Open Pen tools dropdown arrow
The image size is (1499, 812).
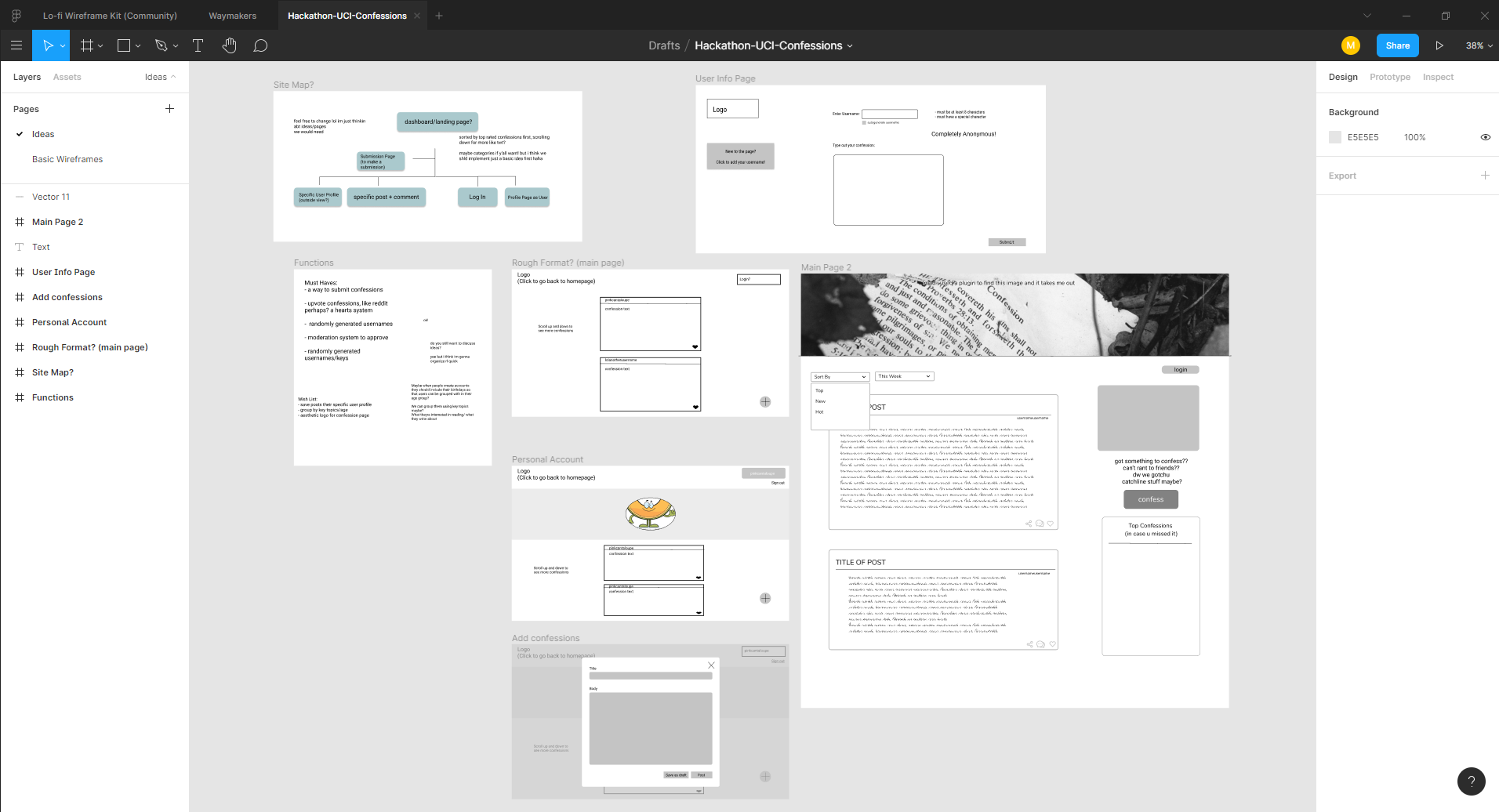pyautogui.click(x=176, y=45)
